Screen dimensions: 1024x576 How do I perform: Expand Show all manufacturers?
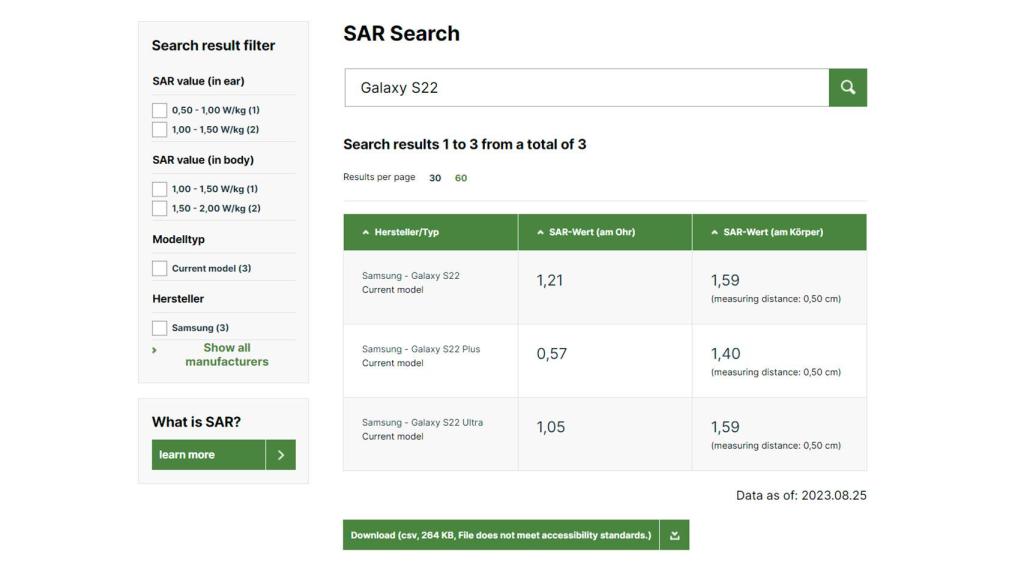coord(227,355)
